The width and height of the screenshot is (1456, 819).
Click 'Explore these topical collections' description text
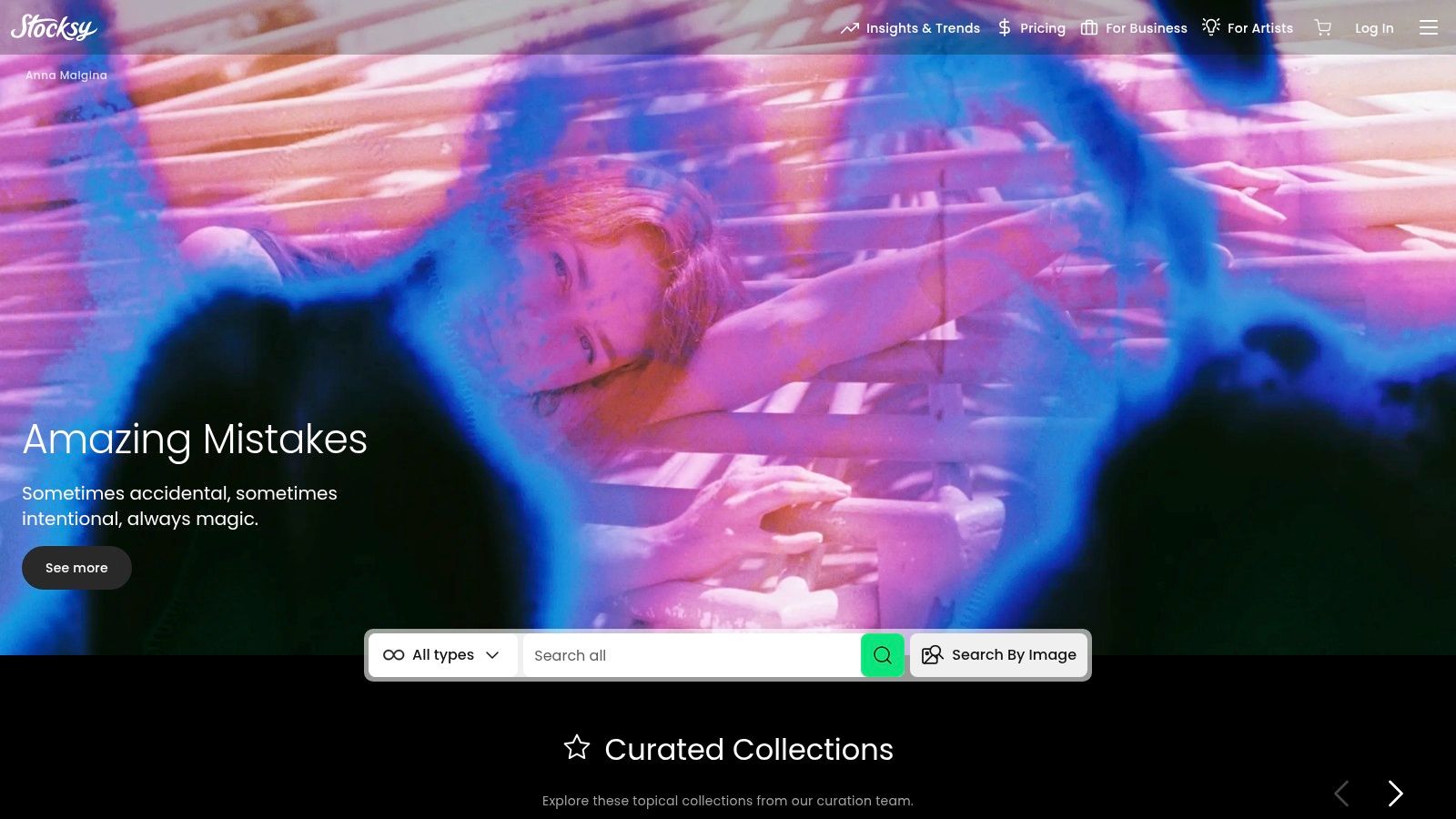point(728,801)
